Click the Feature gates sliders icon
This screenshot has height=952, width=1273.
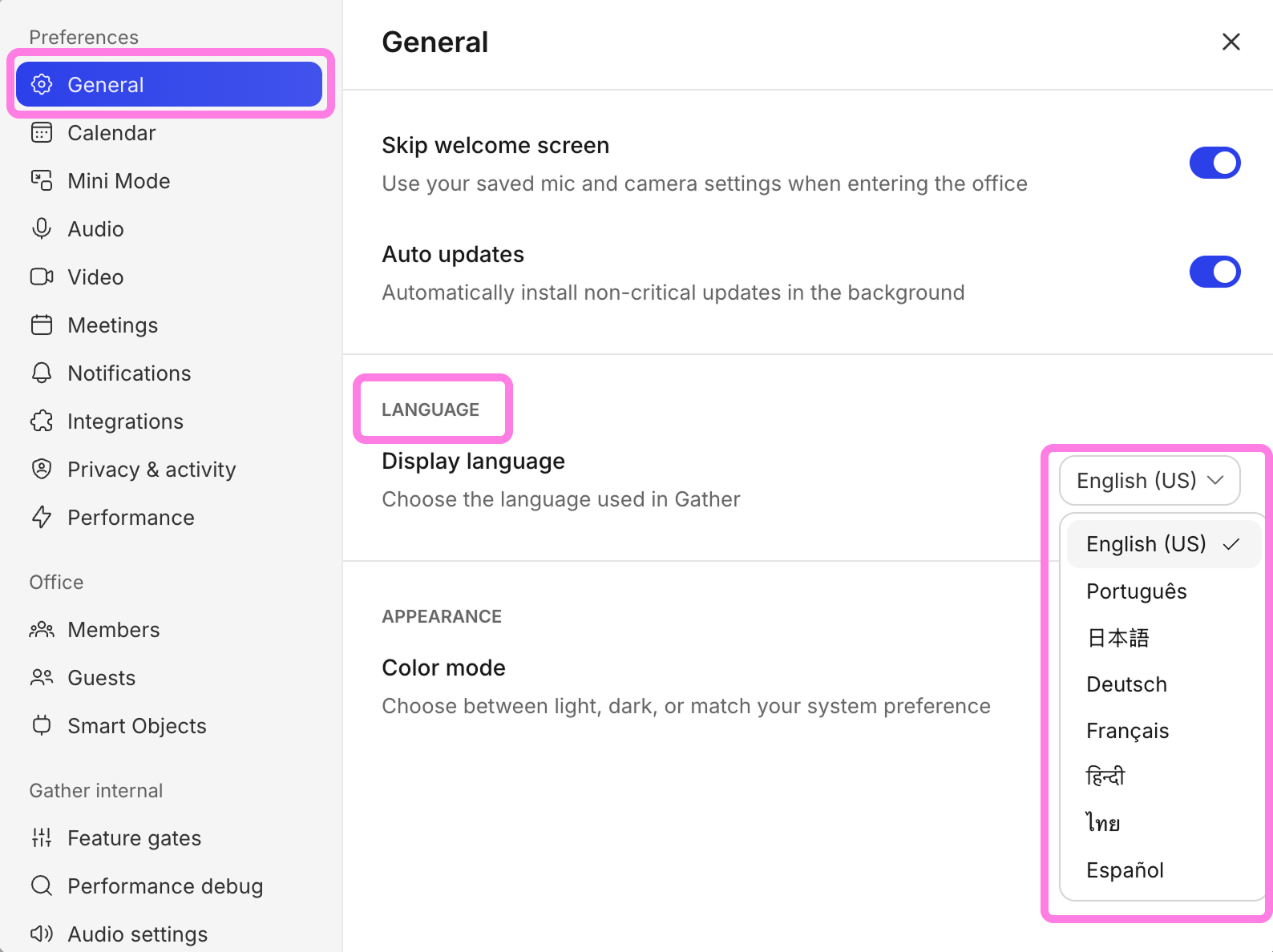(42, 837)
